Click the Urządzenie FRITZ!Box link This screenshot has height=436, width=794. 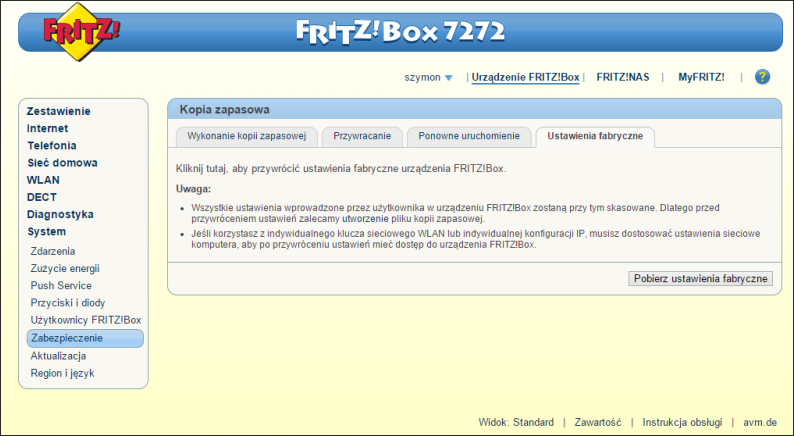point(525,77)
